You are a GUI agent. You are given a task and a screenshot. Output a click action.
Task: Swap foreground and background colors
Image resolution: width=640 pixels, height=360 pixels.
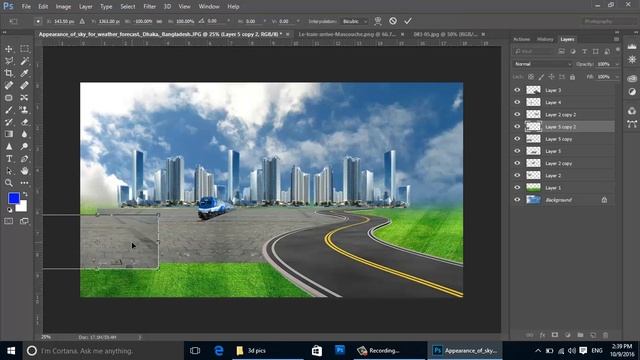coord(25,194)
